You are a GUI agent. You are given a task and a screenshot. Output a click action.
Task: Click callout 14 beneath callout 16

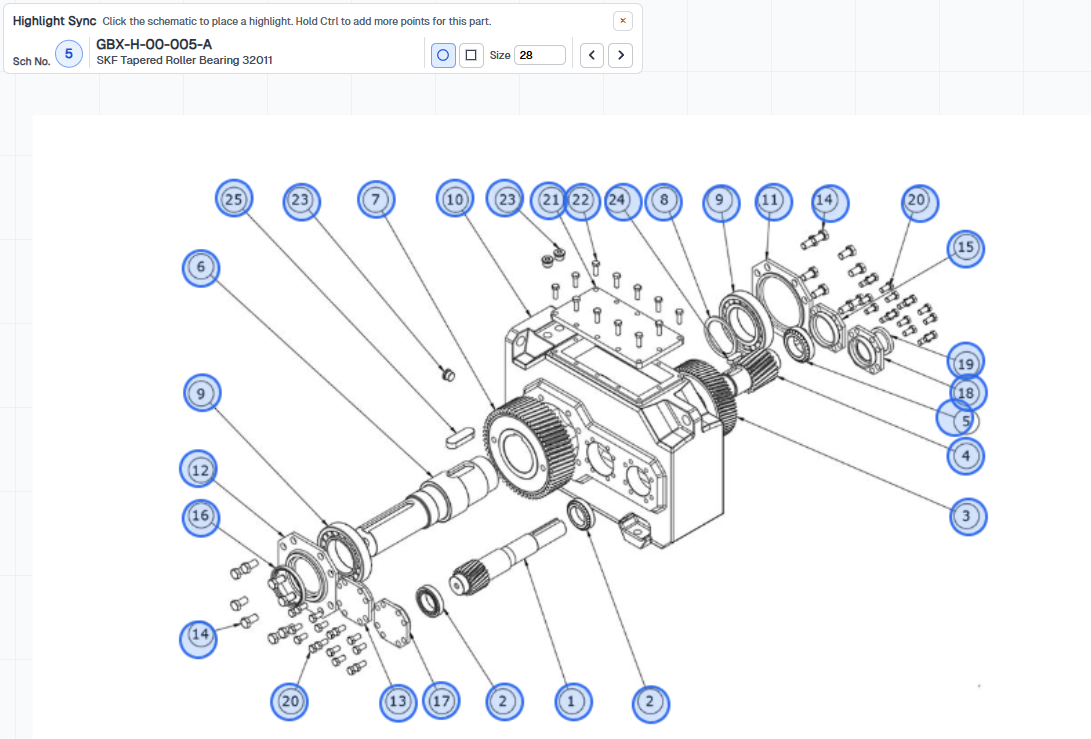pyautogui.click(x=198, y=639)
